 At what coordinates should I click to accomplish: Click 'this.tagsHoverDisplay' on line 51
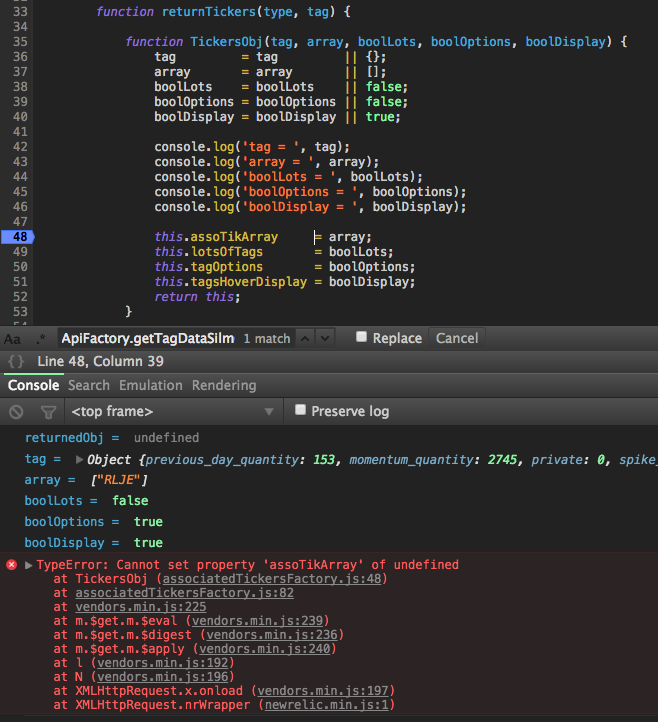point(230,282)
